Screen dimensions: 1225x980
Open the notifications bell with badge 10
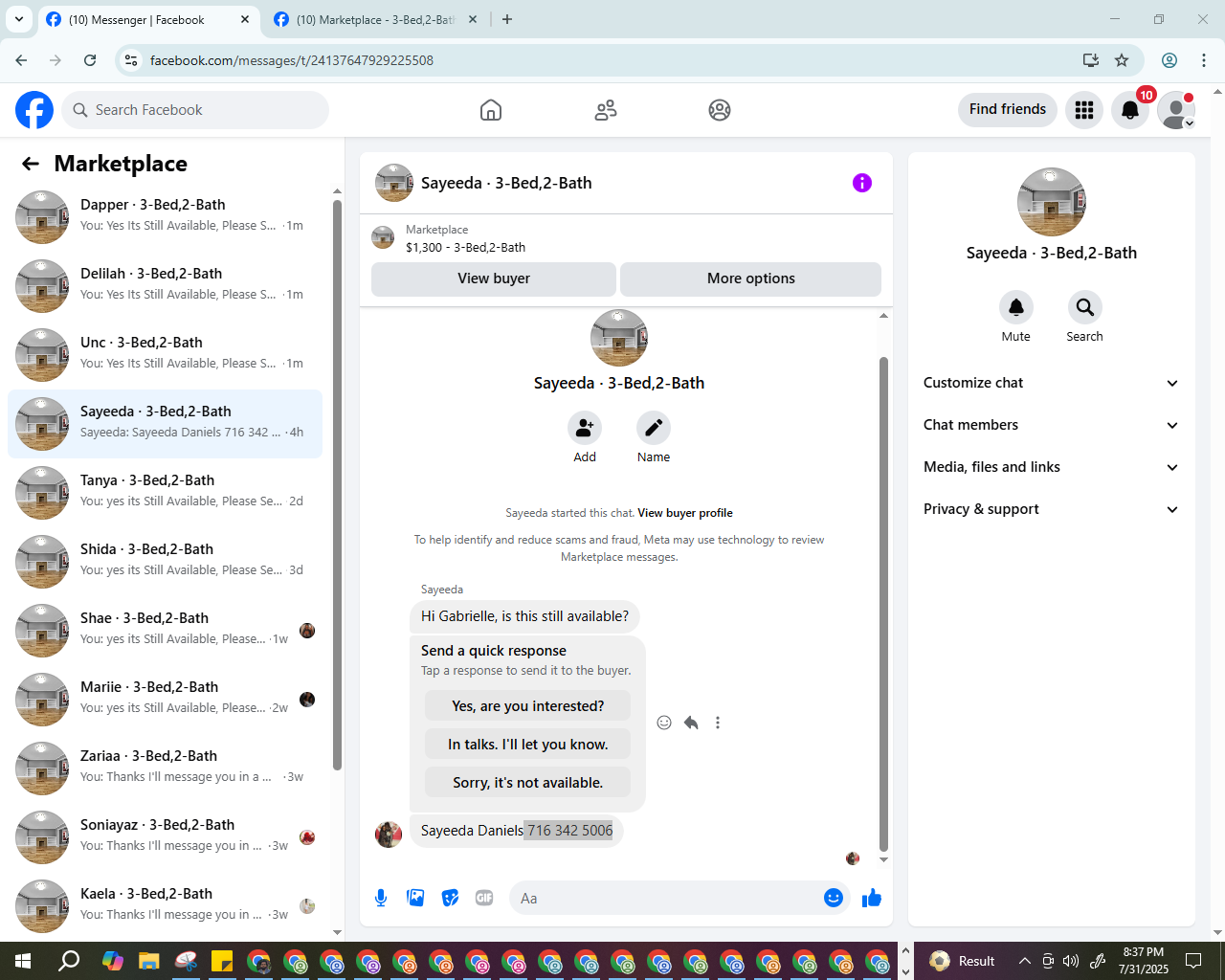tap(1130, 110)
